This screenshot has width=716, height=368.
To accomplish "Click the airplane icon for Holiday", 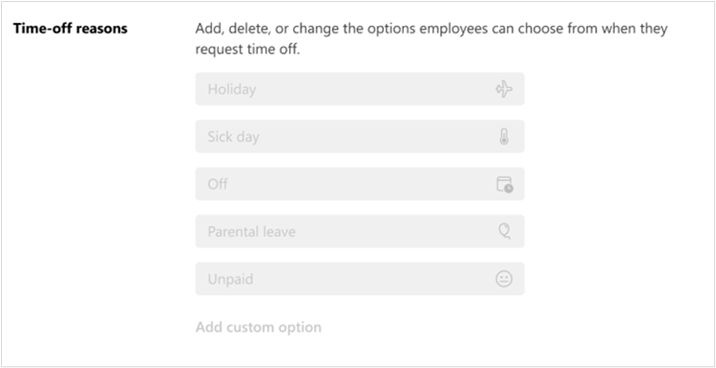I will coord(504,89).
